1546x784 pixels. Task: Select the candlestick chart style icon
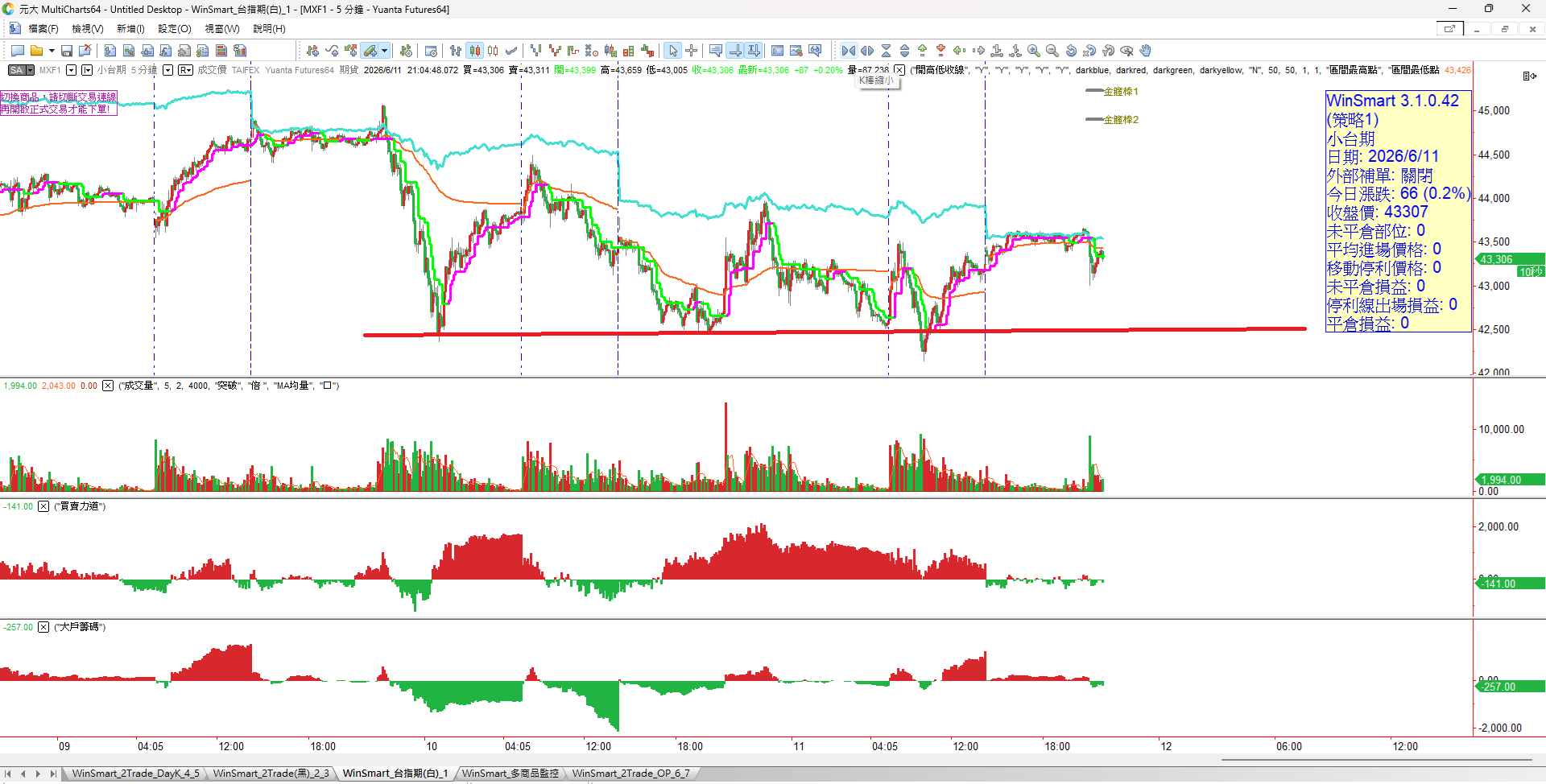[x=475, y=51]
